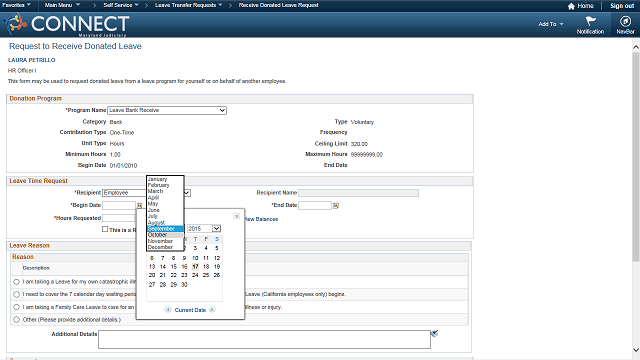The width and height of the screenshot is (640, 360).
Task: Open the Main Menu dropdown
Action: coord(62,5)
